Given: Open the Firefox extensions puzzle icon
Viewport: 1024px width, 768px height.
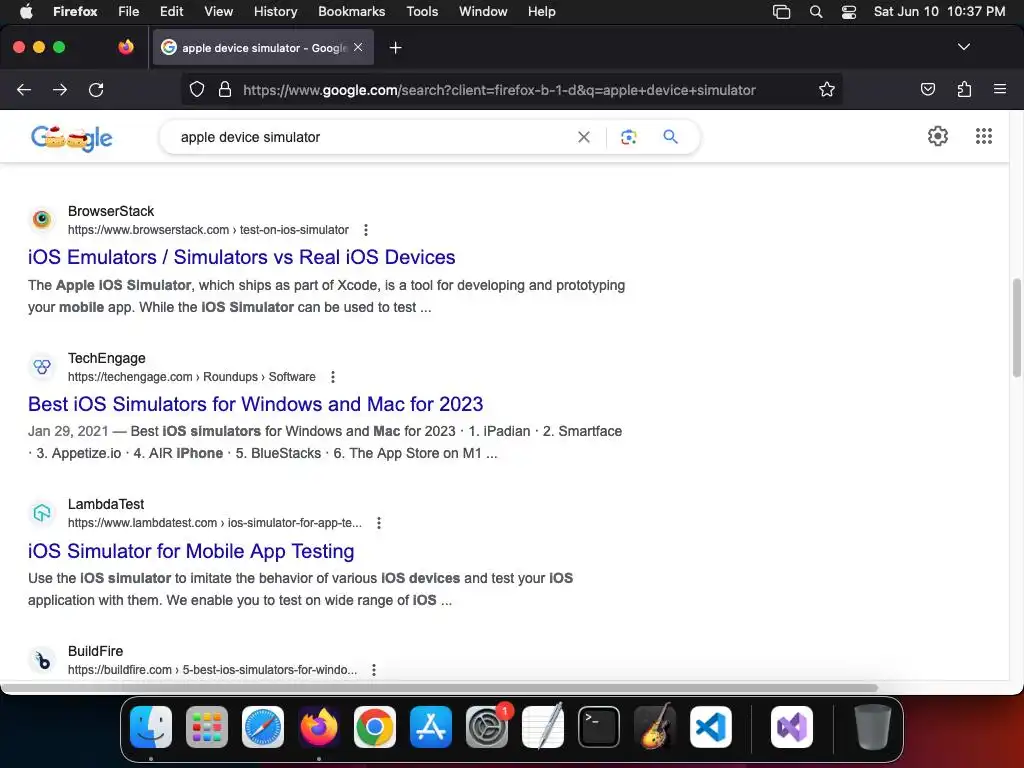Looking at the screenshot, I should 964,89.
